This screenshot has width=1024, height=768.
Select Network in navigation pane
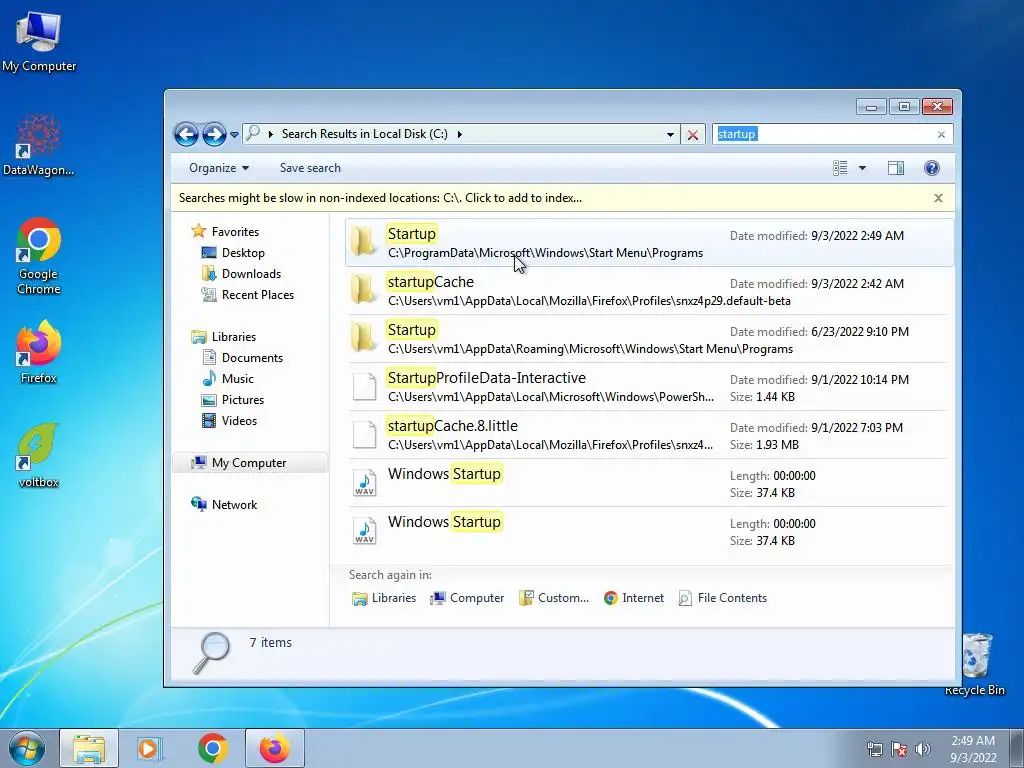pyautogui.click(x=224, y=505)
